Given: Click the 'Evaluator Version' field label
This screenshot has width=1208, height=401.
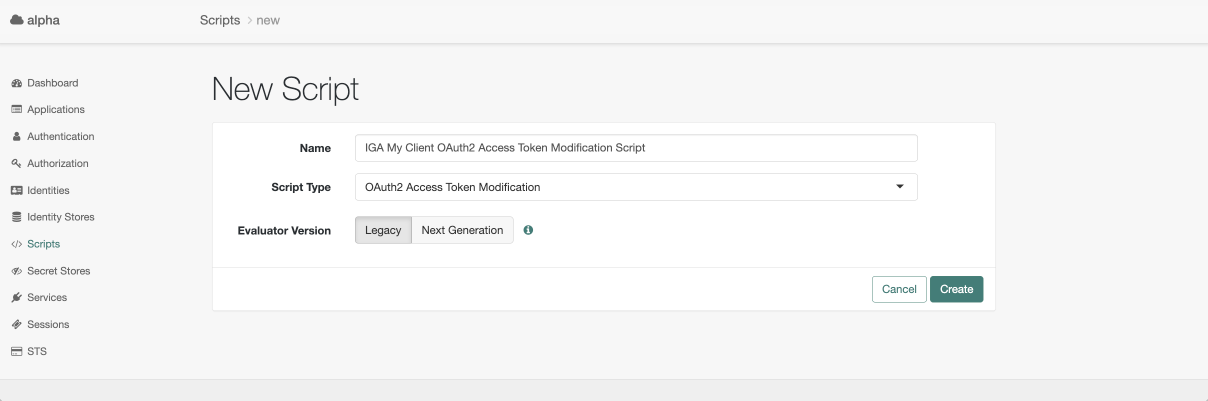Looking at the screenshot, I should (284, 230).
